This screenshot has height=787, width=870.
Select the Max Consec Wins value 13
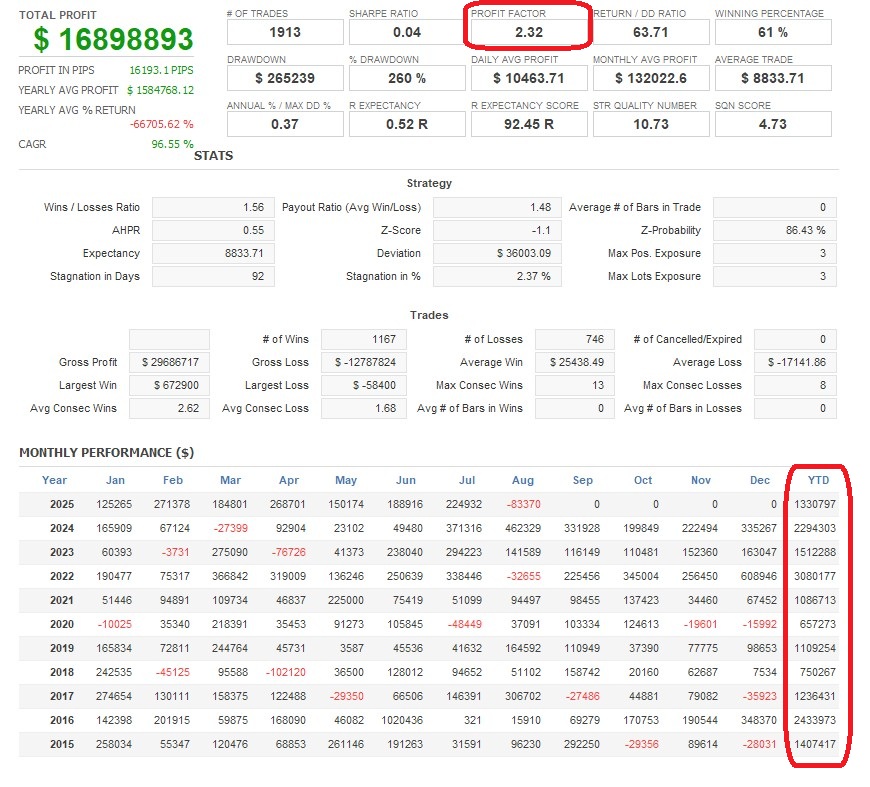tap(573, 385)
